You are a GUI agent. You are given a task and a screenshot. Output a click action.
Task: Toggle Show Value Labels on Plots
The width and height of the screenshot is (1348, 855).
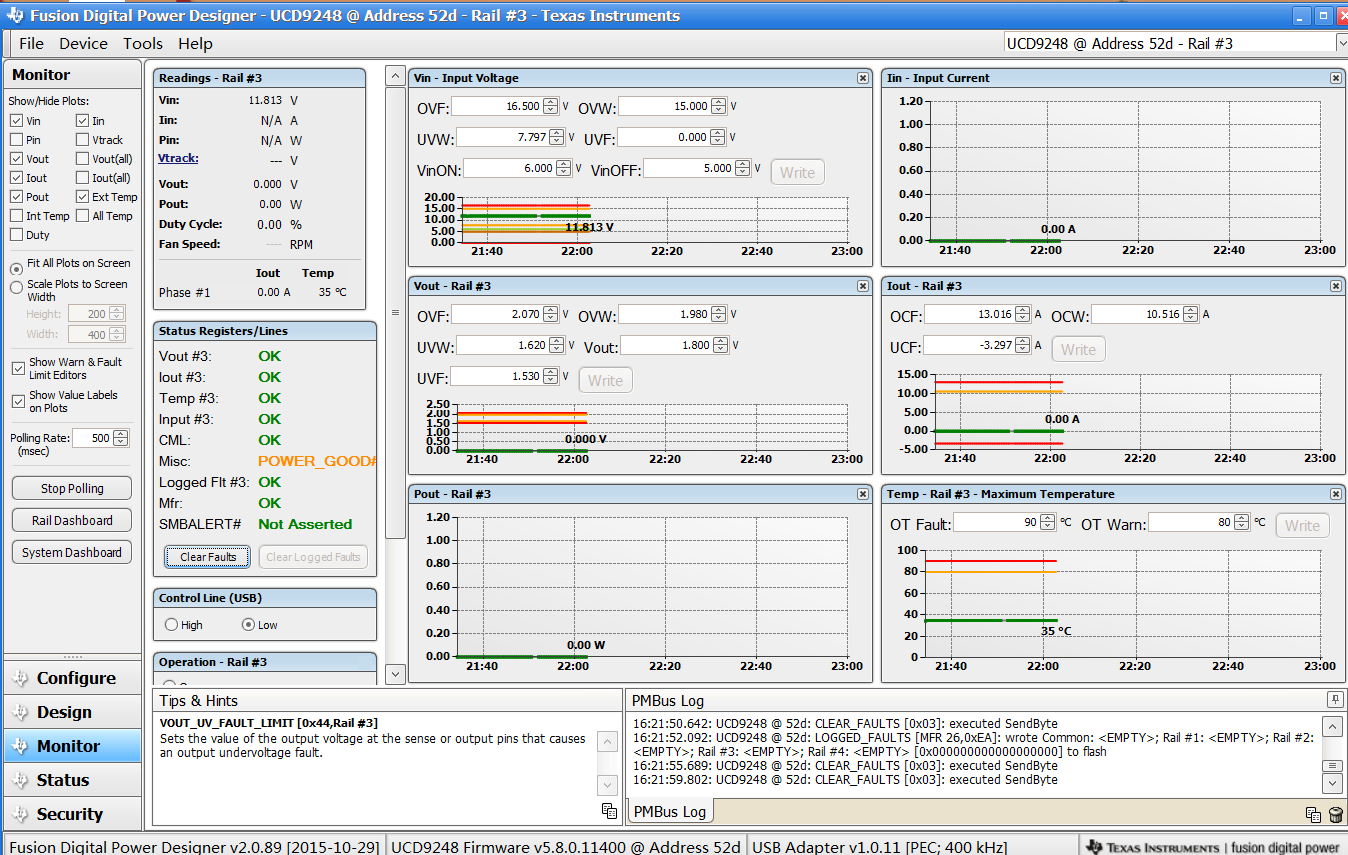[18, 401]
